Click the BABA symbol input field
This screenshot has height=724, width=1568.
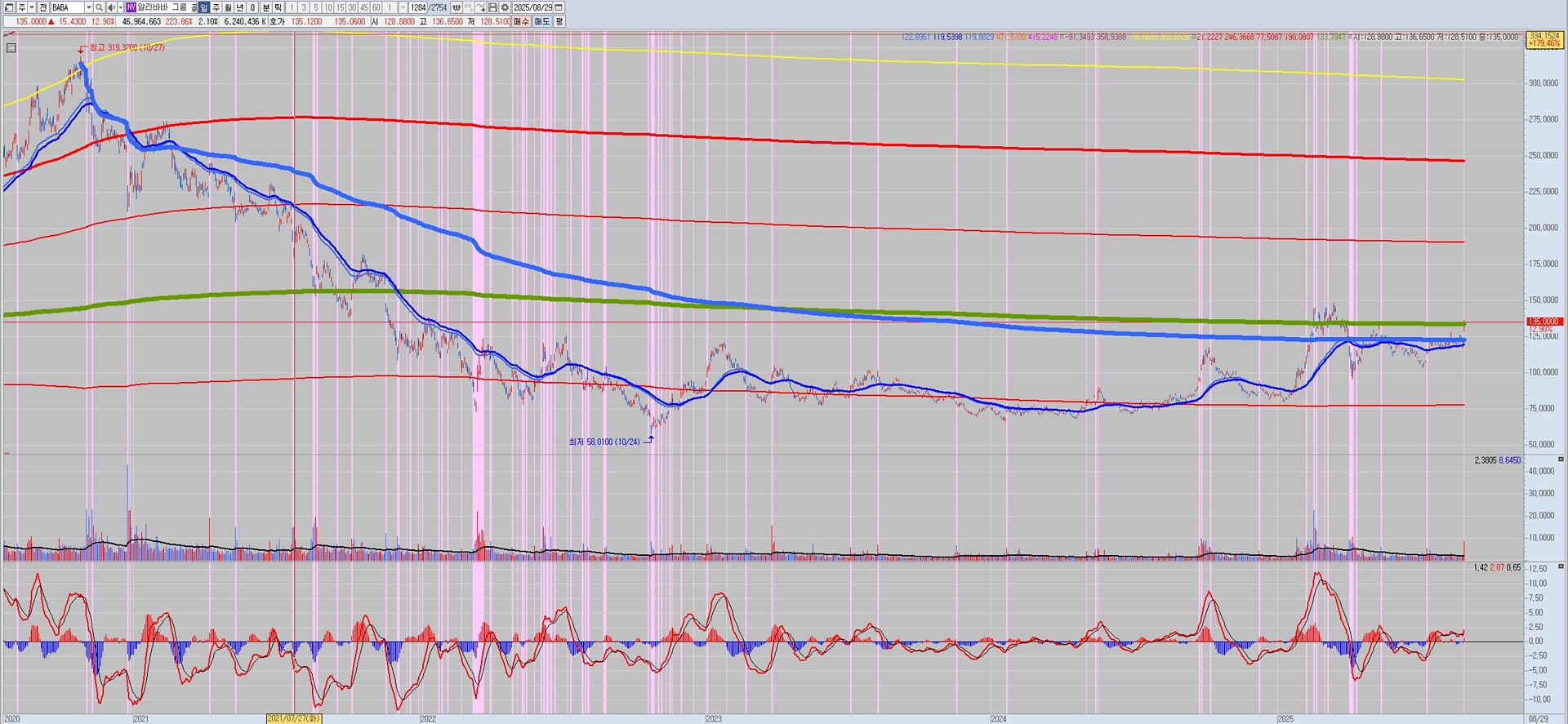tap(67, 7)
